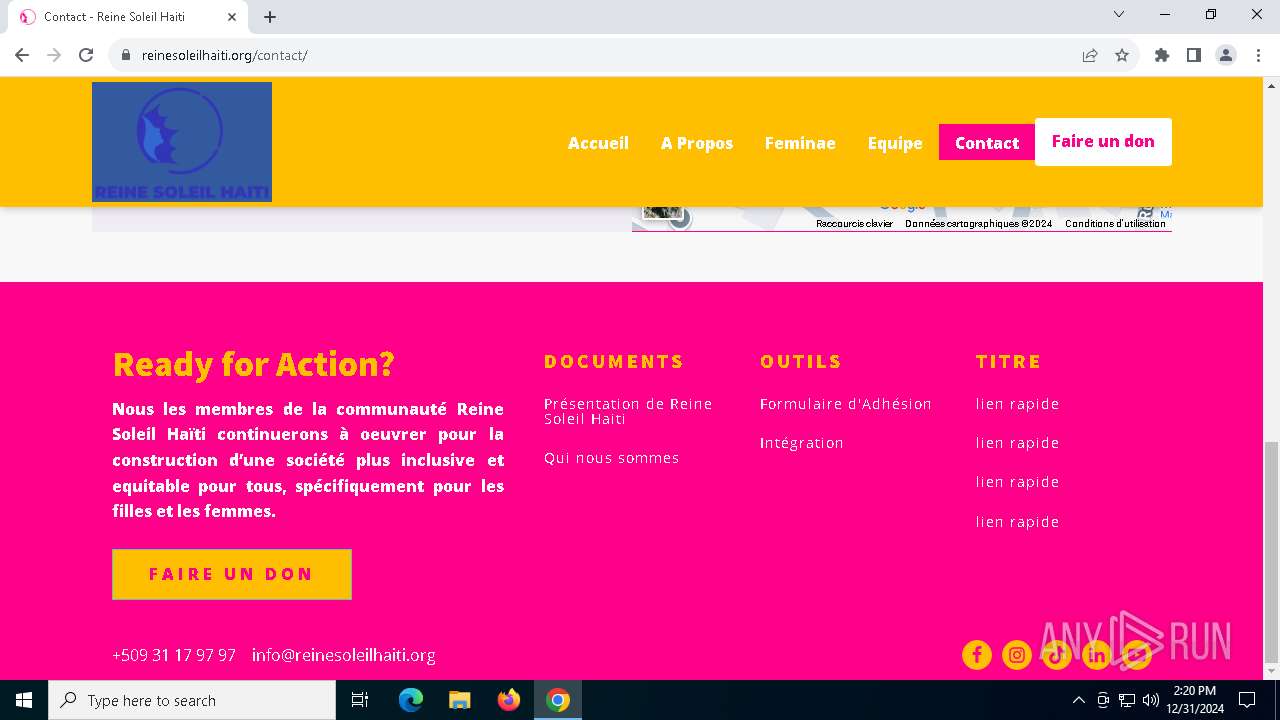The height and width of the screenshot is (720, 1280).
Task: Open the Extensions puzzle icon
Action: [x=1162, y=55]
